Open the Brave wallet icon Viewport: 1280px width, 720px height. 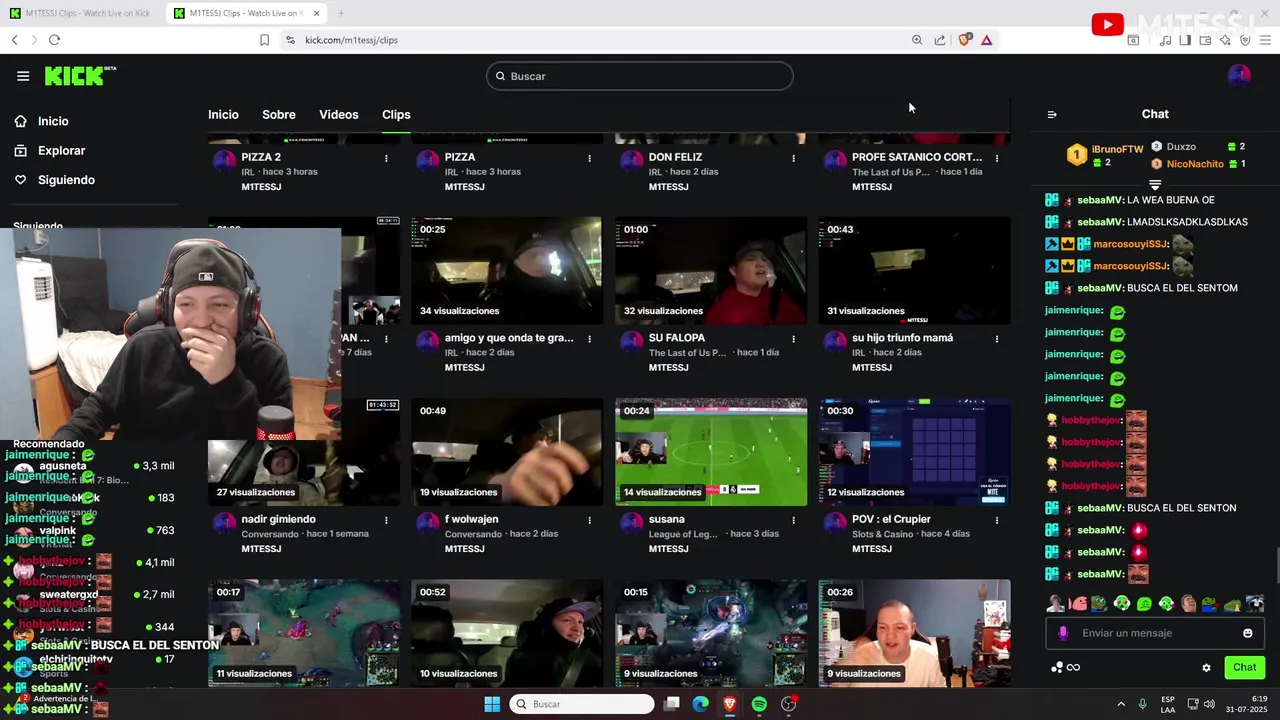coord(1205,40)
